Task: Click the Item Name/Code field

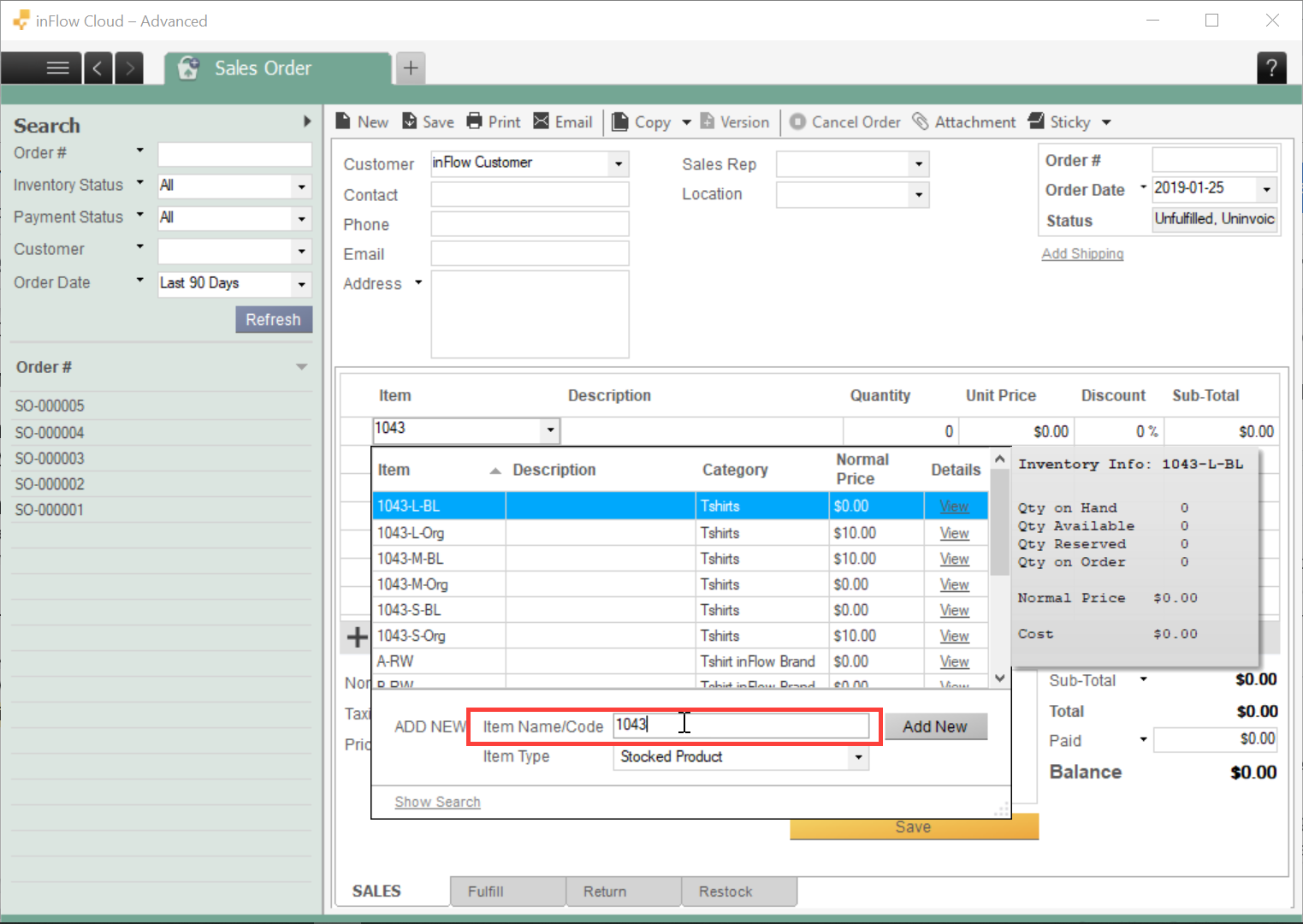Action: (x=741, y=726)
